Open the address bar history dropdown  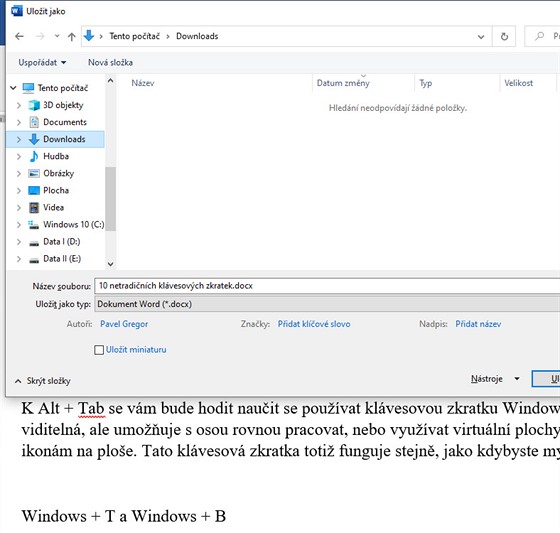point(481,36)
